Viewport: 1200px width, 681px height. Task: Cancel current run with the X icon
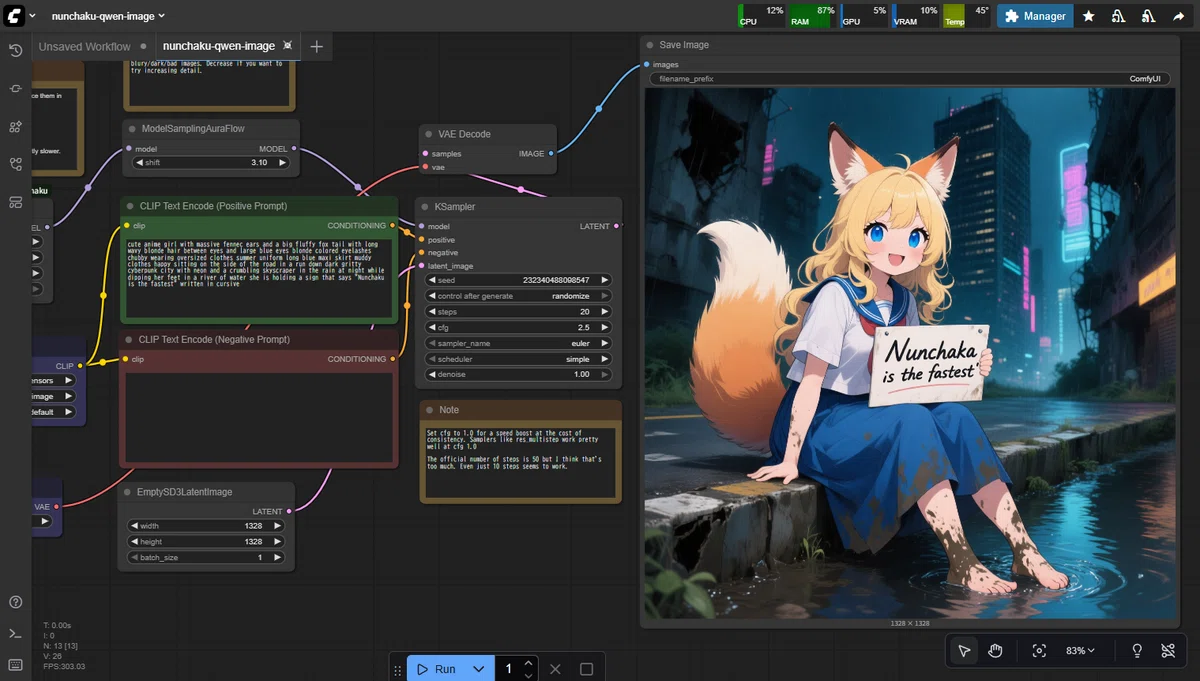click(556, 669)
